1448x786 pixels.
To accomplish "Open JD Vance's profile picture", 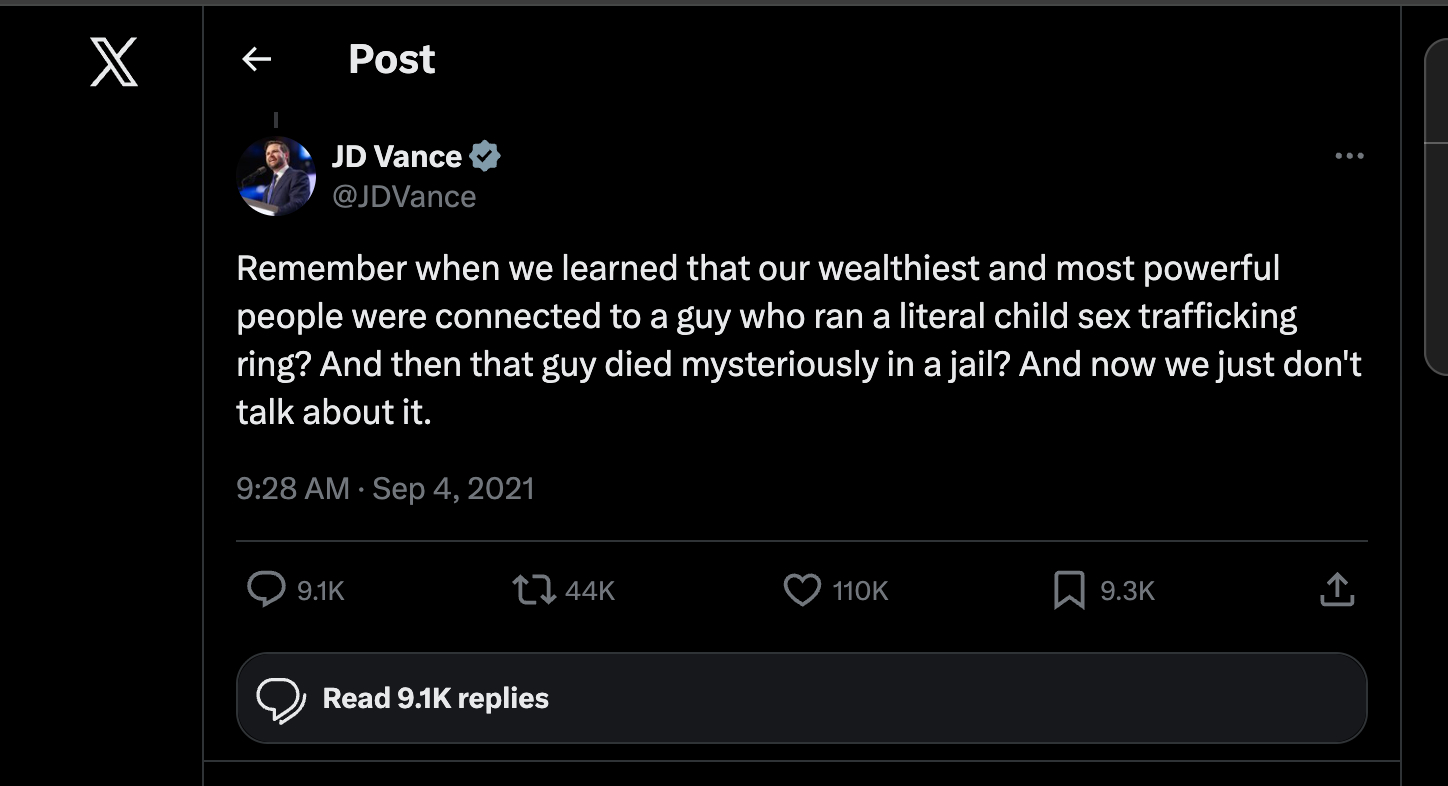I will coord(276,176).
